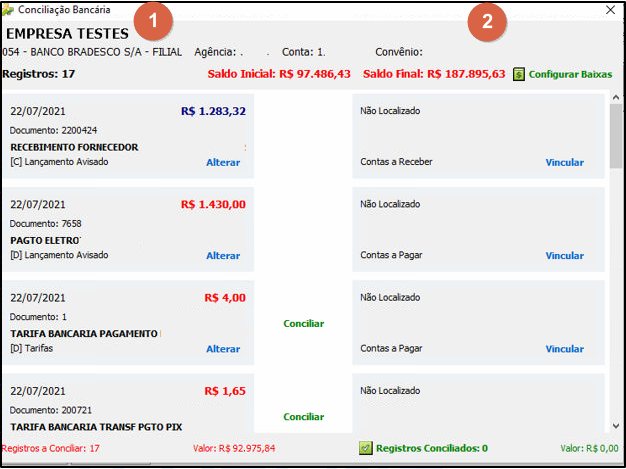This screenshot has width=626, height=469.
Task: Click Vincular next to Contas a Receber
Action: (x=565, y=162)
